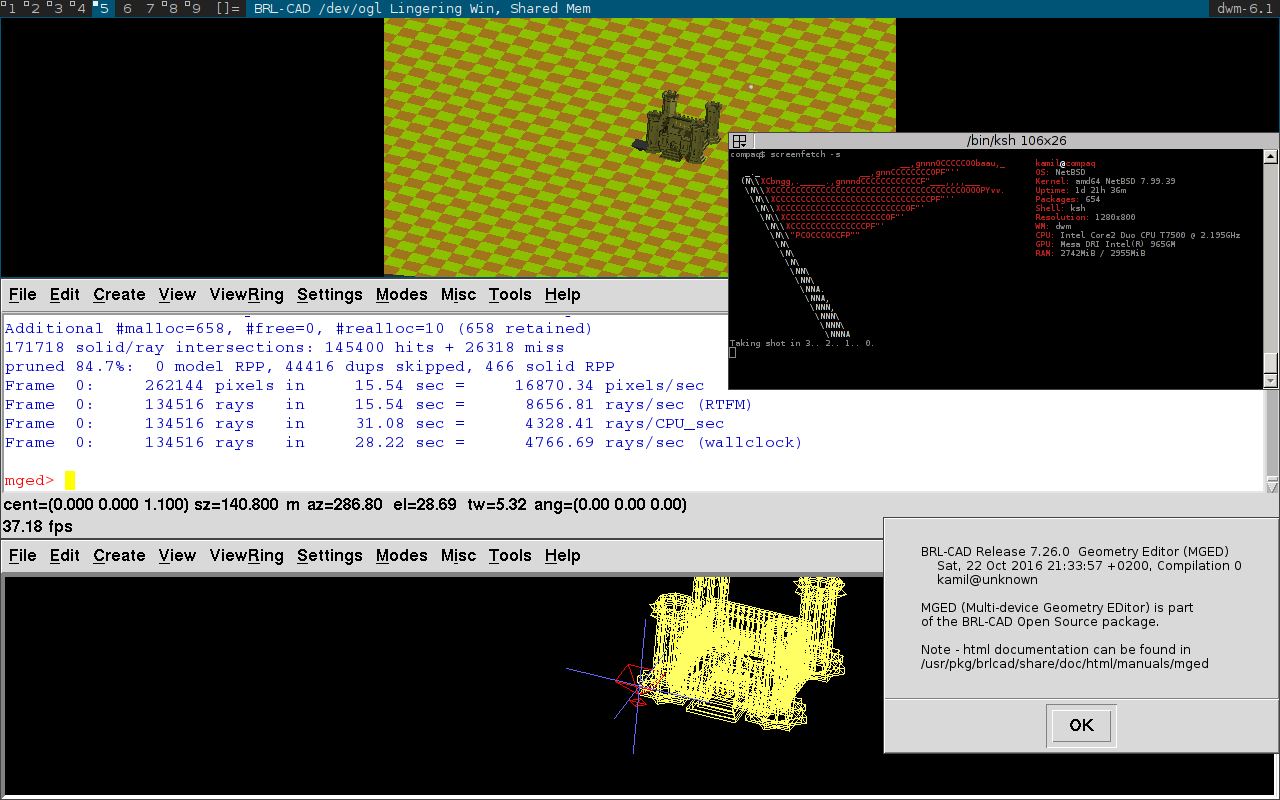Viewport: 1280px width, 800px height.
Task: Open the ksh terminal window menu icon
Action: pos(739,141)
